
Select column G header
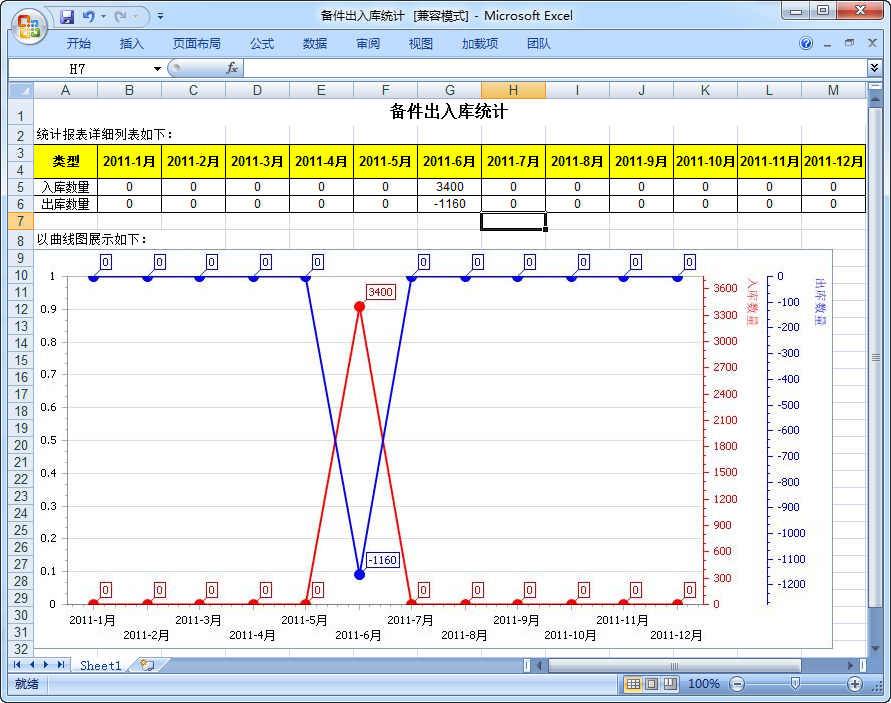pyautogui.click(x=449, y=90)
